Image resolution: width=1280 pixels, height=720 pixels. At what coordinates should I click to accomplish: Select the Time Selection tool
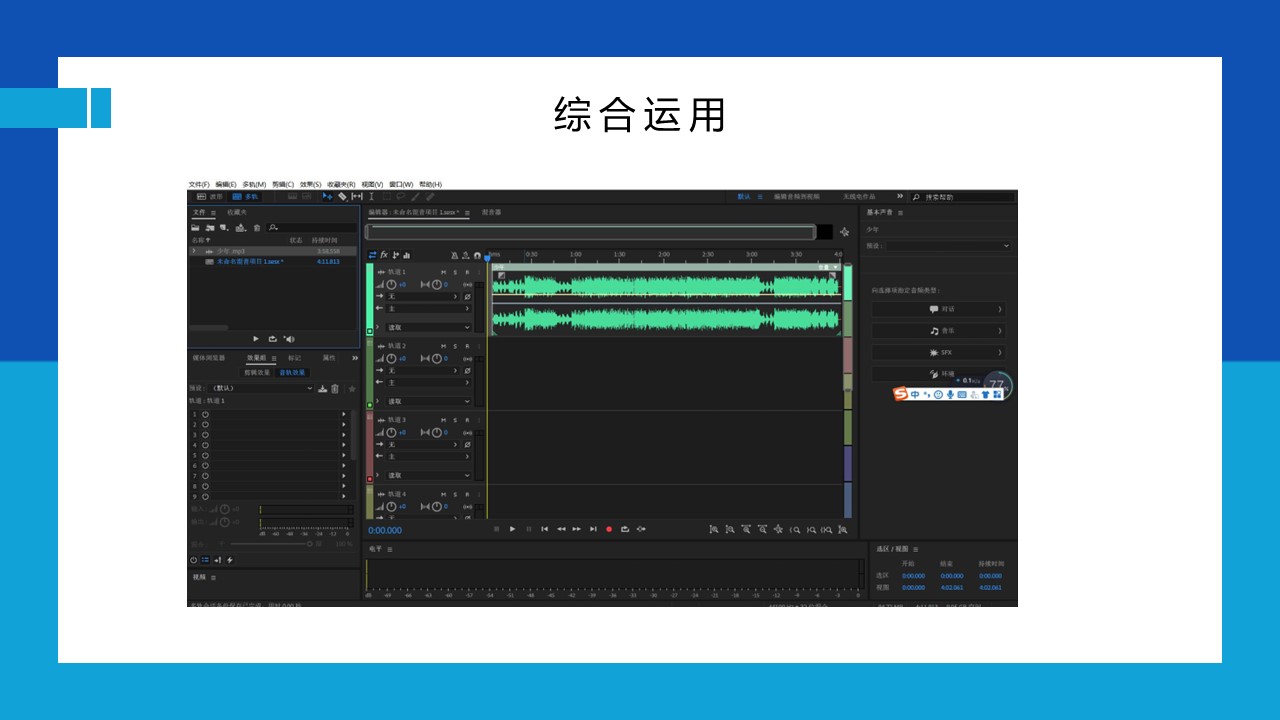[371, 197]
